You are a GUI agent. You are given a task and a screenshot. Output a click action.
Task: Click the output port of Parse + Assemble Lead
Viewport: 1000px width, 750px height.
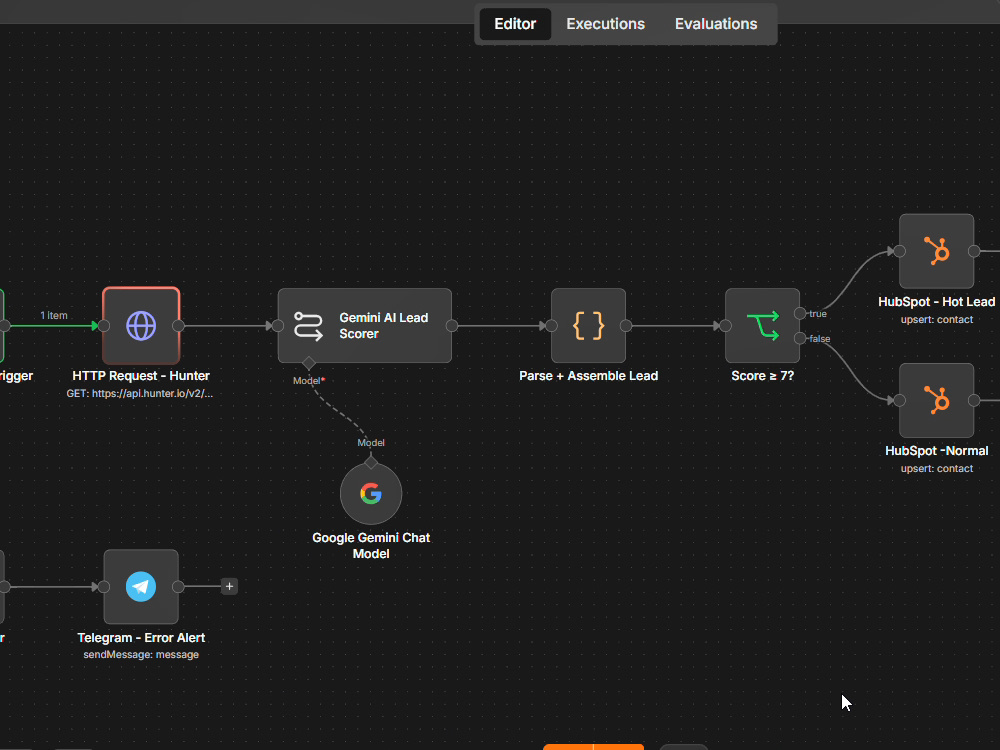click(x=626, y=326)
